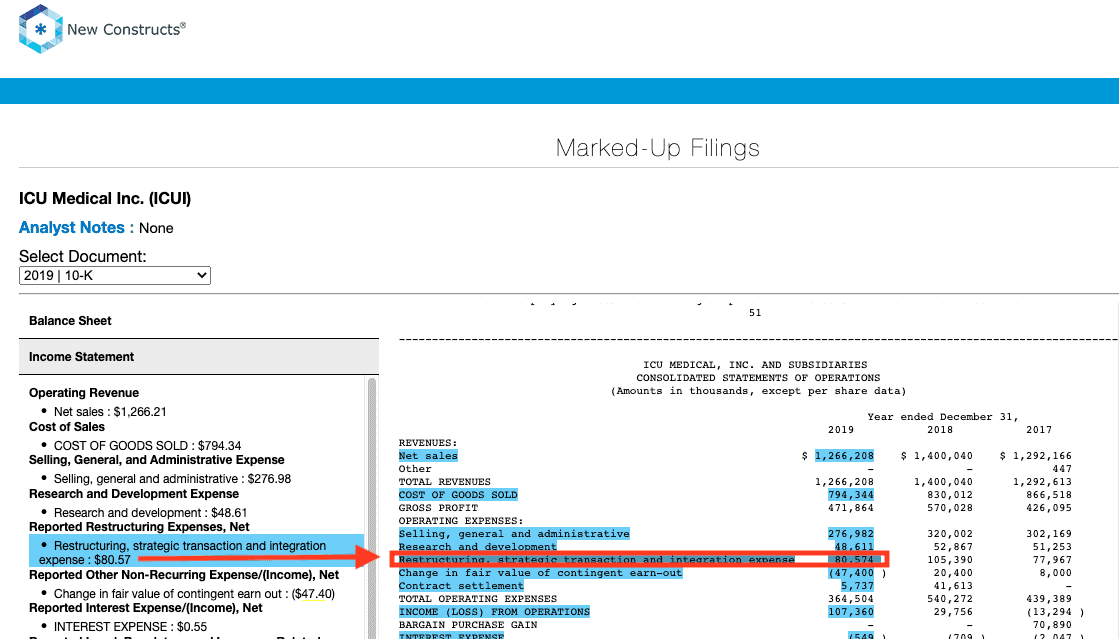
Task: Click the Cost of Sales heading
Action: point(66,427)
